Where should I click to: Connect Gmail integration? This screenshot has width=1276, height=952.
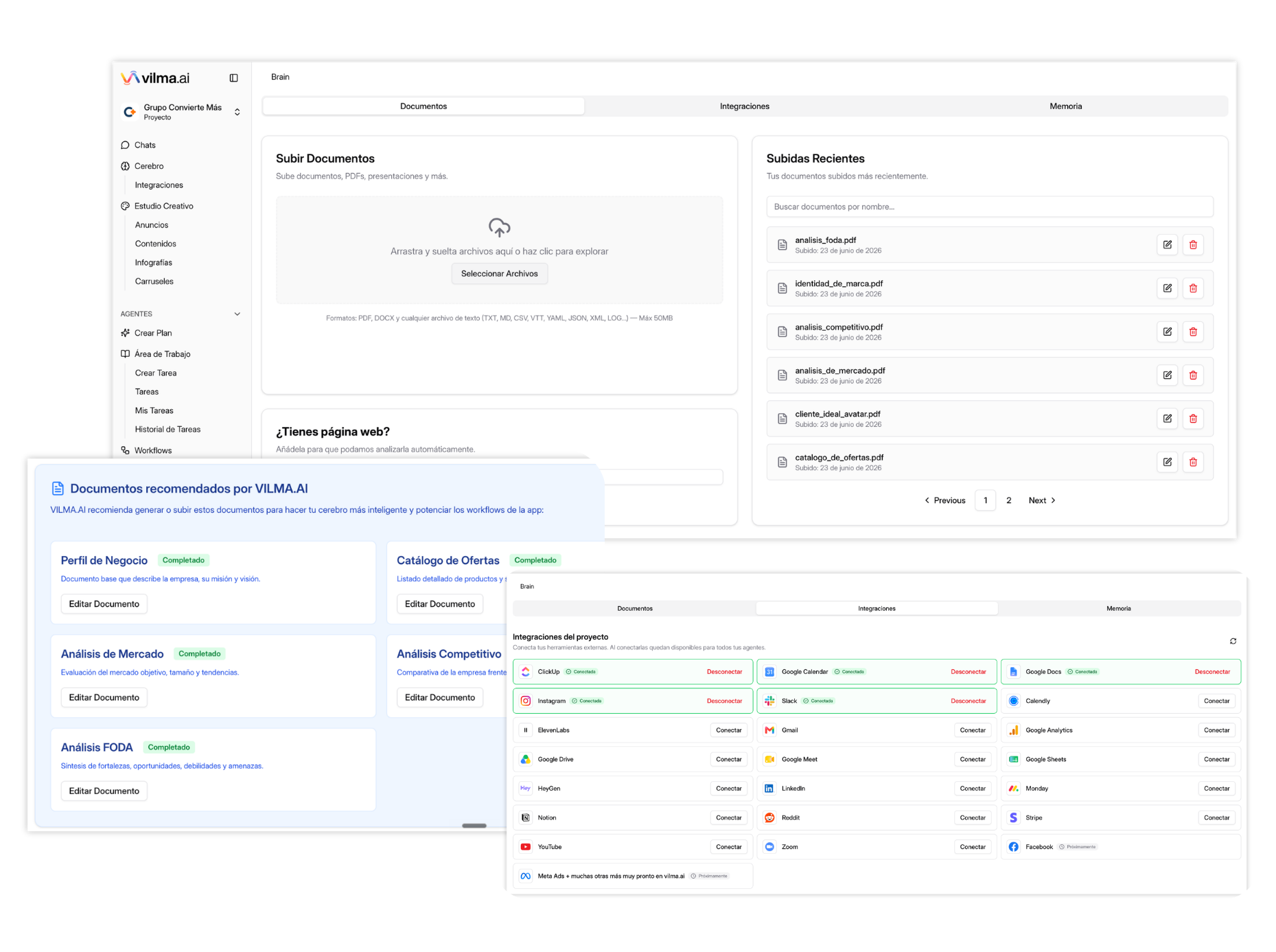point(973,730)
